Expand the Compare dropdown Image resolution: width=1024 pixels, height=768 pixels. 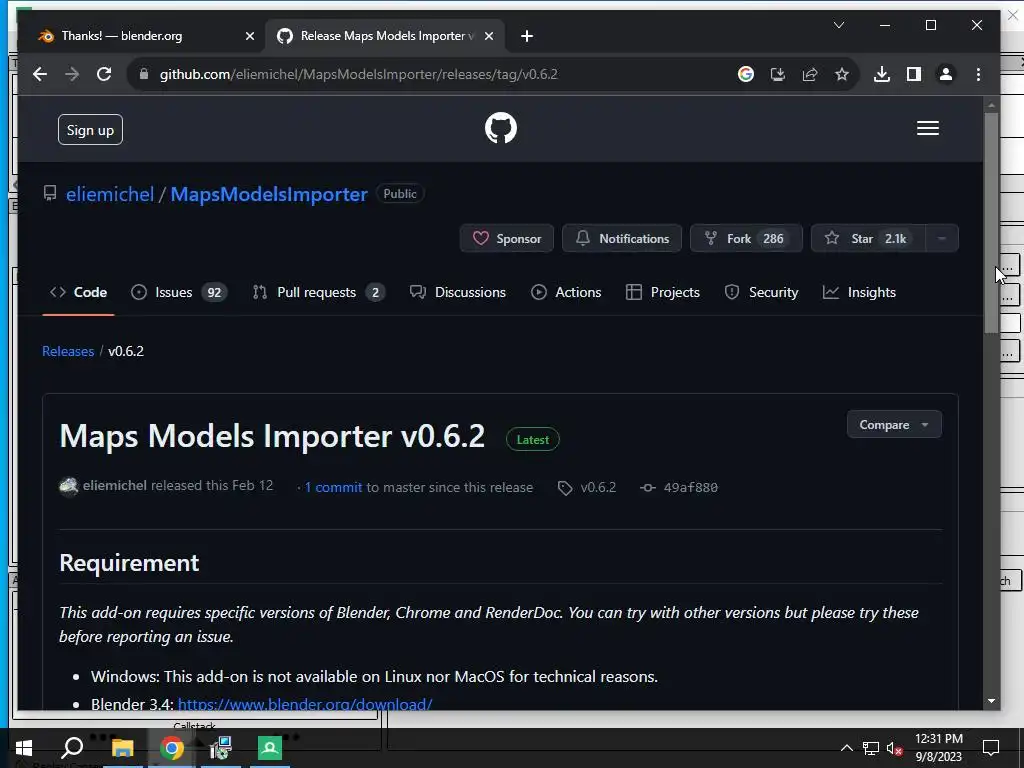894,424
